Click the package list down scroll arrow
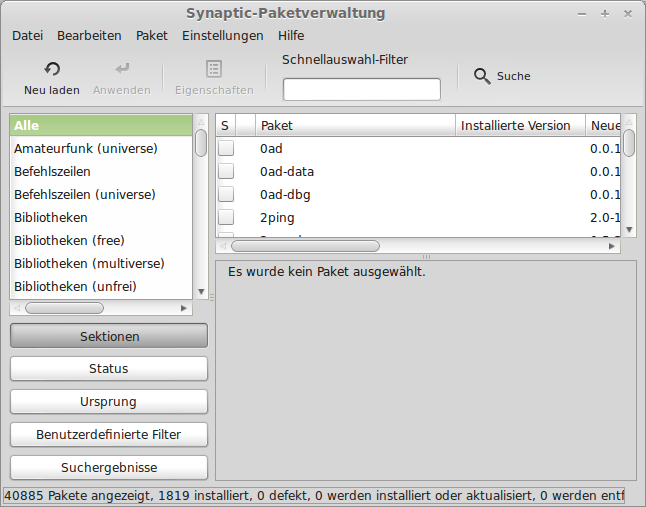This screenshot has width=646, height=507. pos(629,230)
